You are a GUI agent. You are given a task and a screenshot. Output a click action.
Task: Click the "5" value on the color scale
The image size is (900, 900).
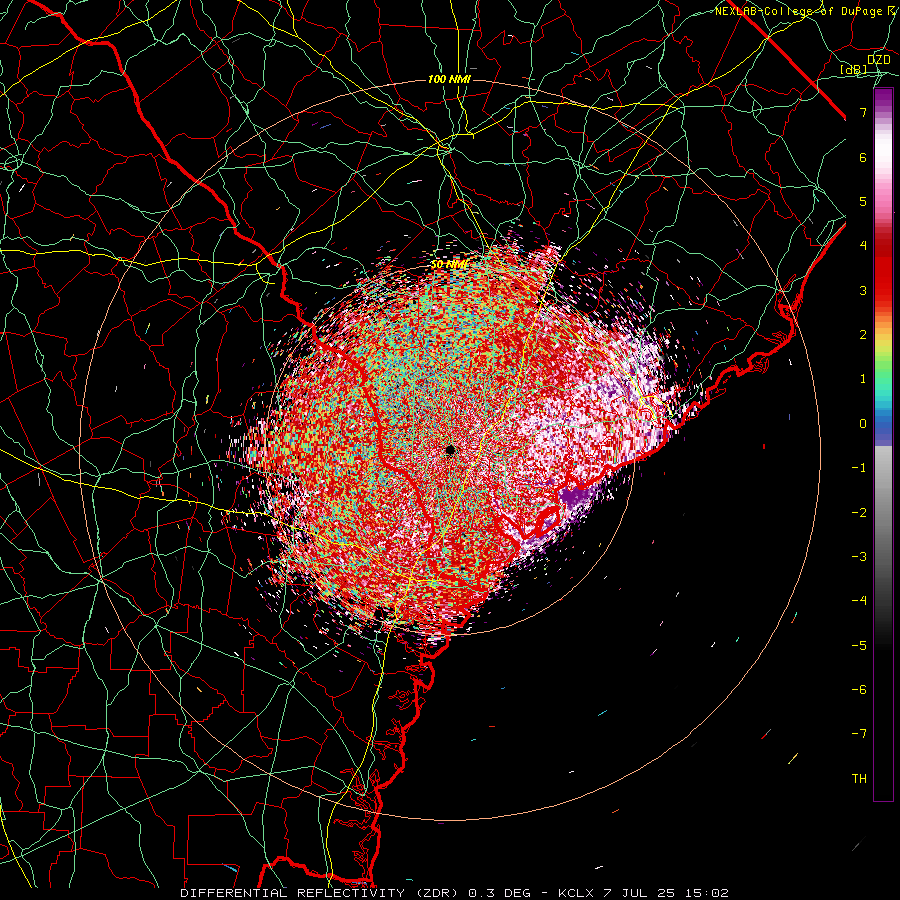(x=863, y=201)
